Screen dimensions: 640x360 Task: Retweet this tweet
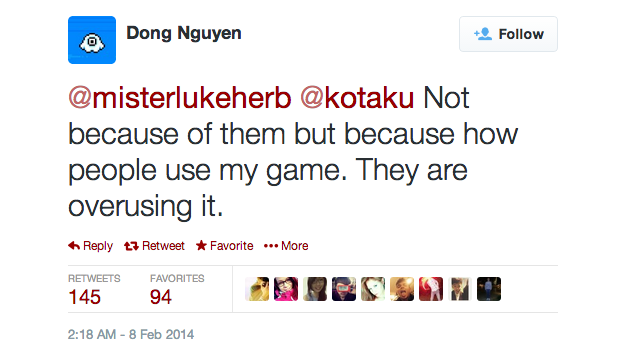(154, 246)
